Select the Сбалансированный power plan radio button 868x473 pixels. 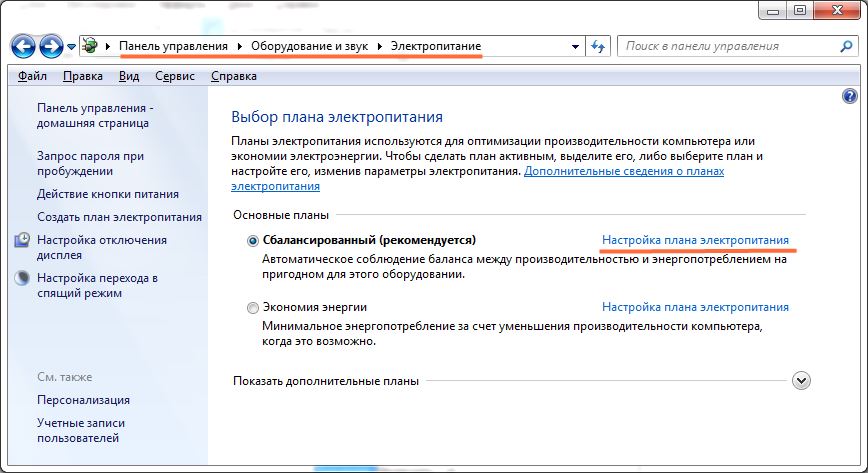click(x=253, y=241)
